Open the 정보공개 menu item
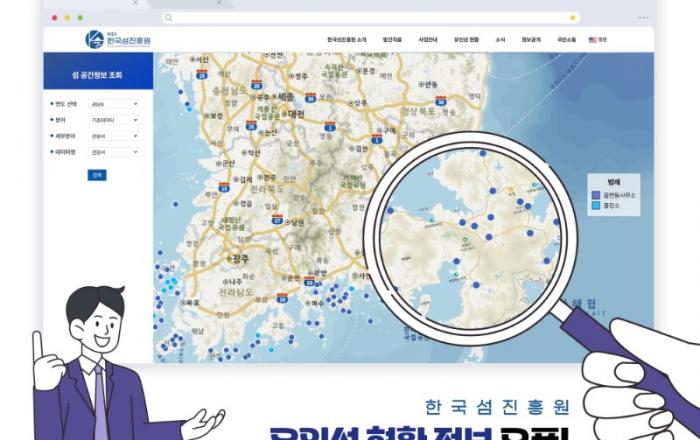 tap(531, 40)
